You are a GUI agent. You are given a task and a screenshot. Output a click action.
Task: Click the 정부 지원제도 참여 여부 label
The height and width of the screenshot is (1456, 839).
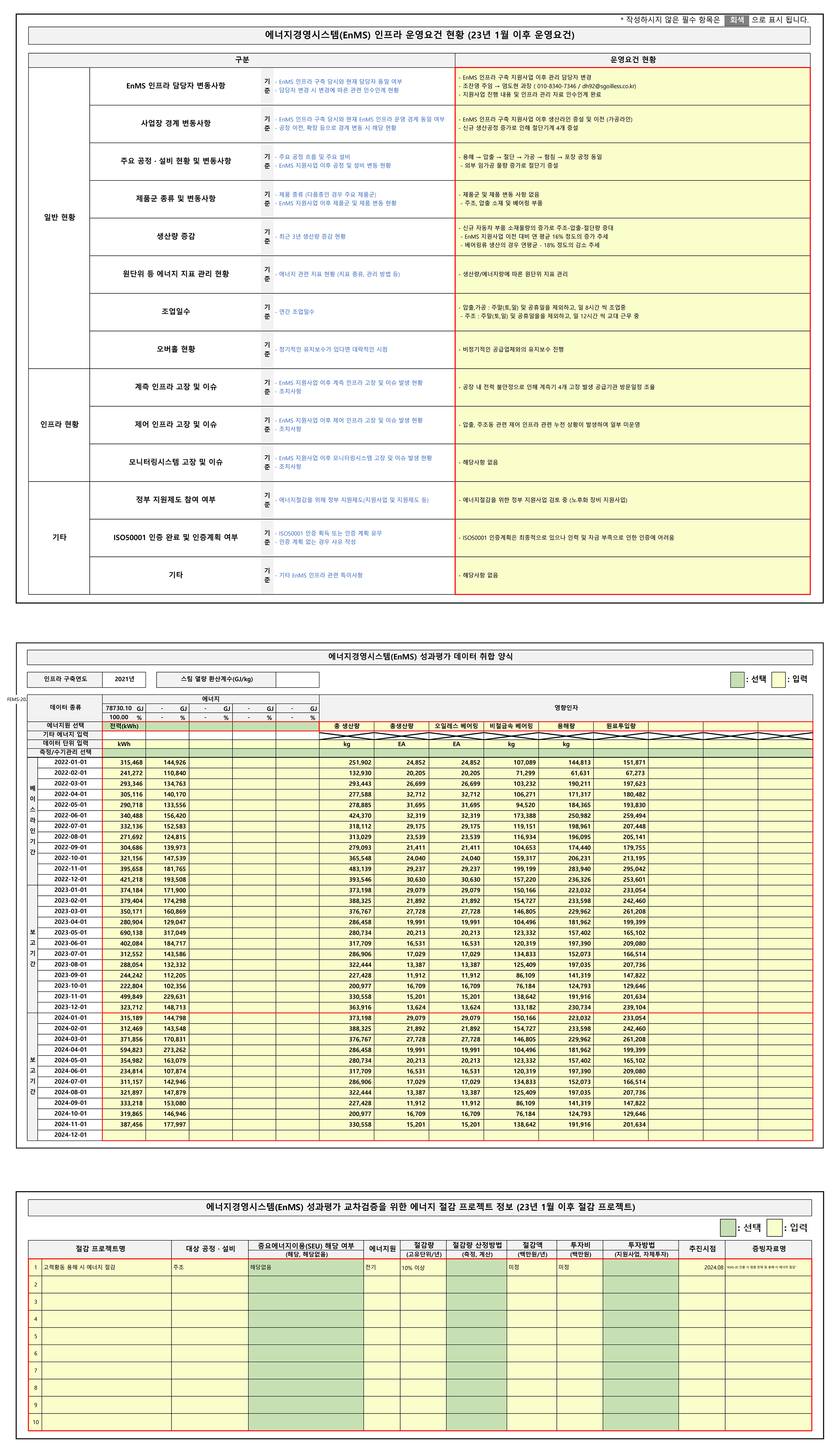pos(175,500)
